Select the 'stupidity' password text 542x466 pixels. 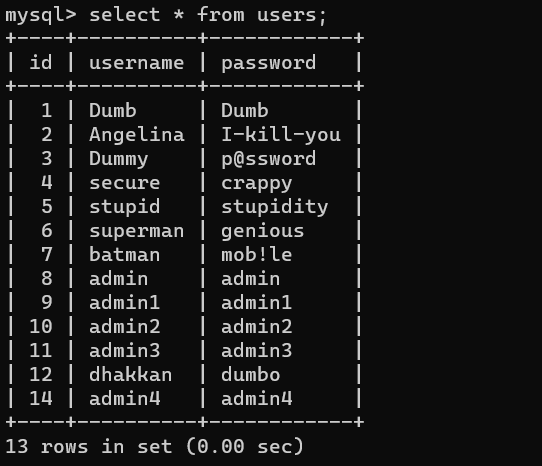coord(275,207)
